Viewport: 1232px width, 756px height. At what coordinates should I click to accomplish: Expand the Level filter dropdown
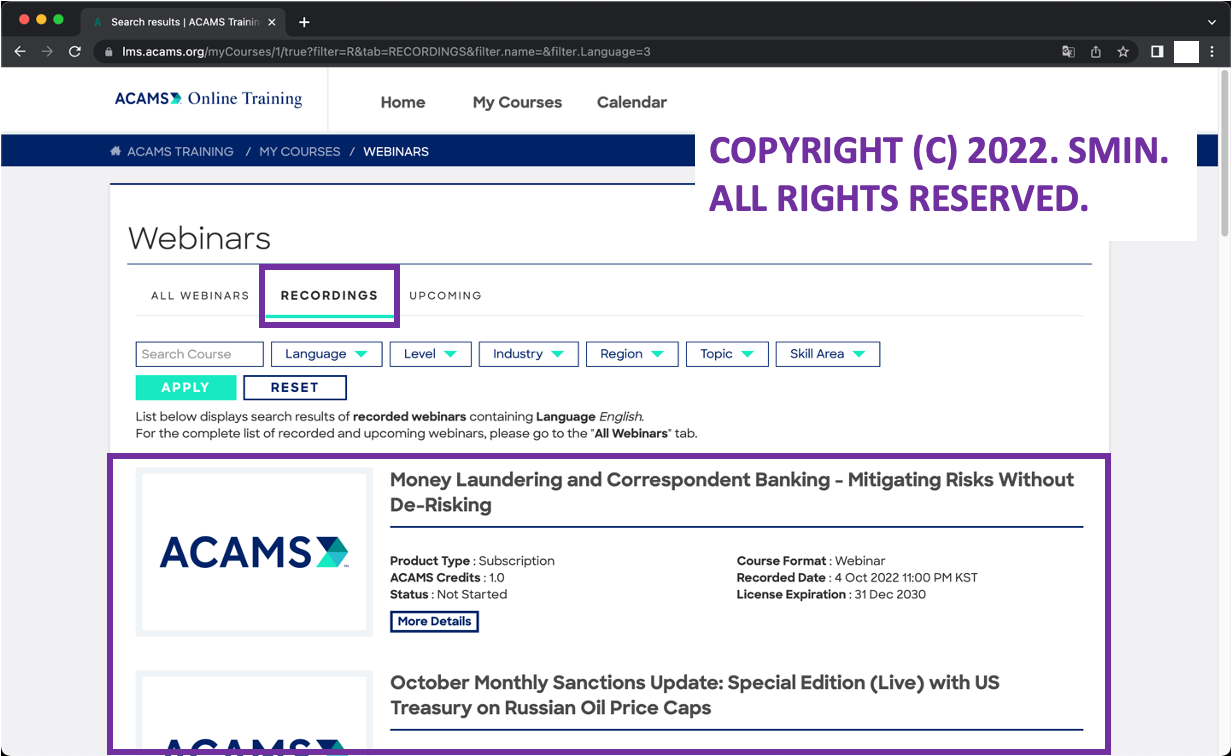pos(430,354)
